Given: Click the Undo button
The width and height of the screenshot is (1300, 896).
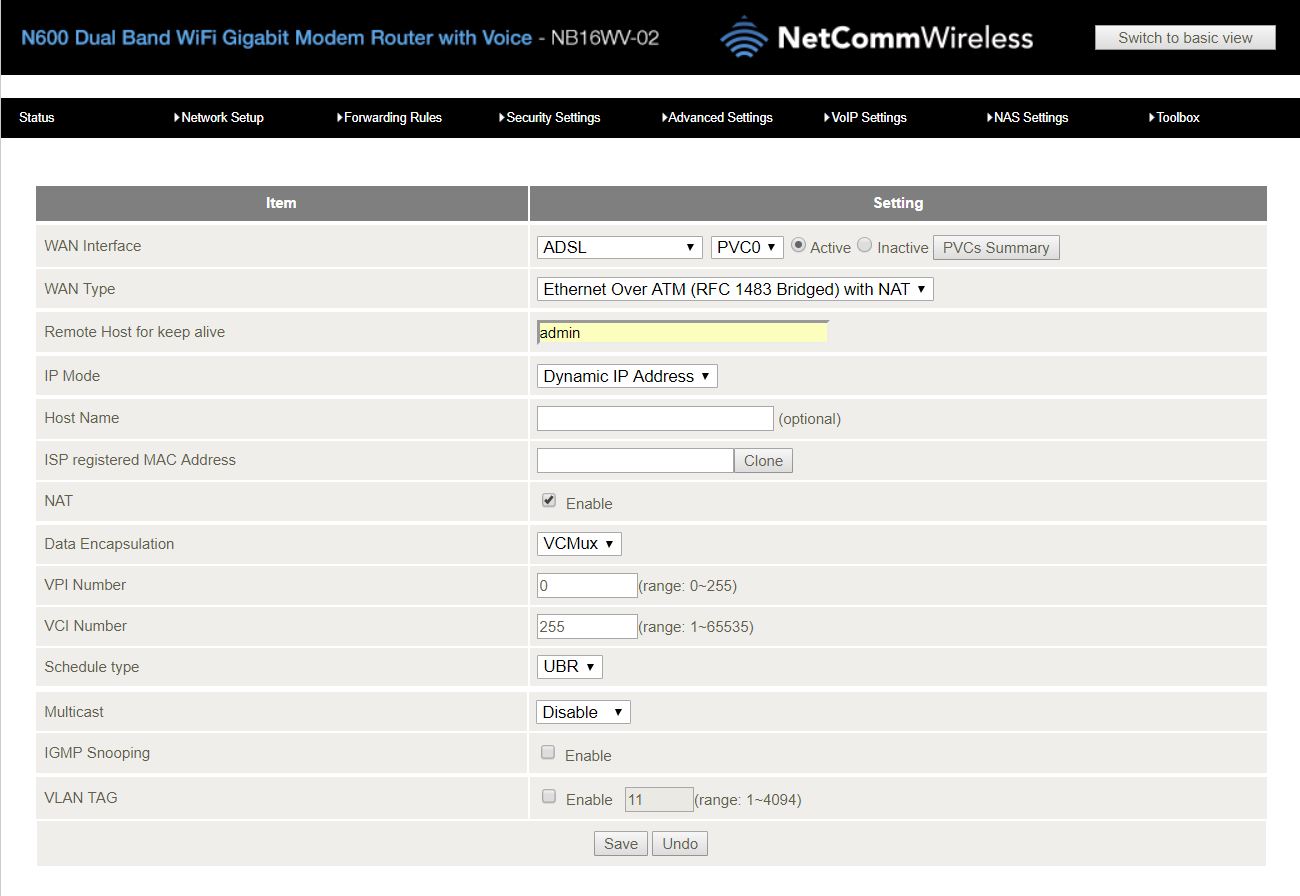Looking at the screenshot, I should [x=680, y=843].
